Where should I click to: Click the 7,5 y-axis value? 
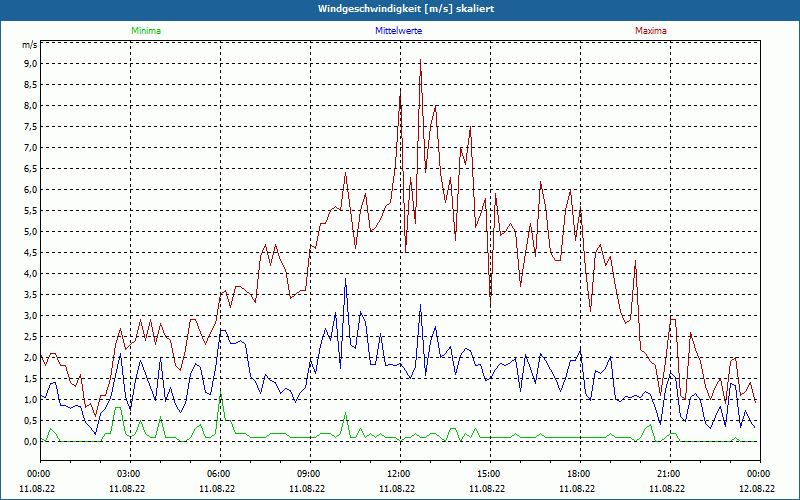tap(30, 127)
